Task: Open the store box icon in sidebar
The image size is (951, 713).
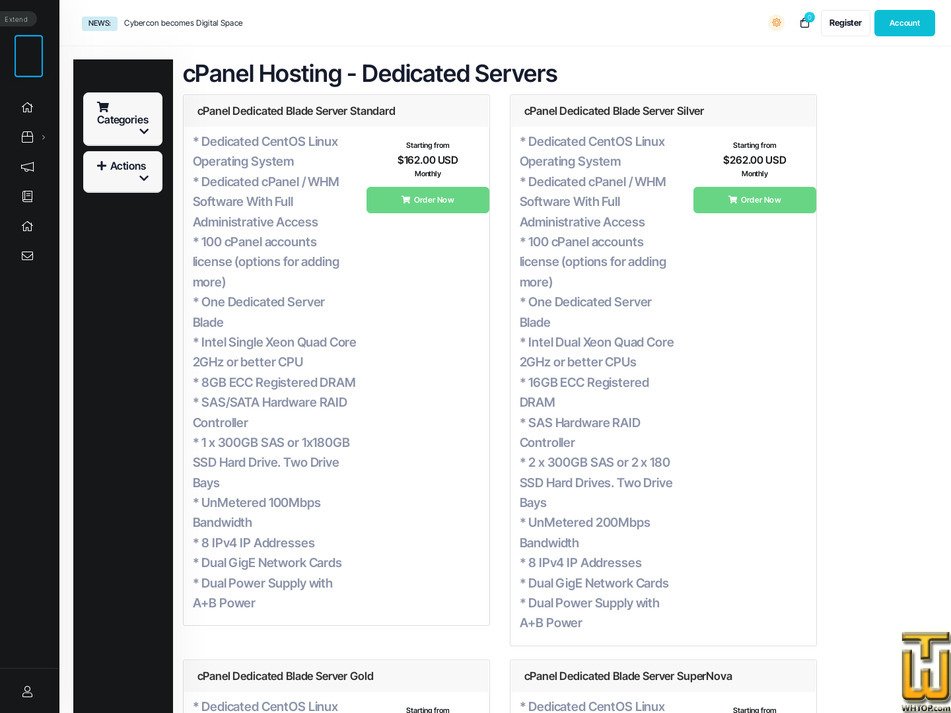Action: [x=27, y=137]
